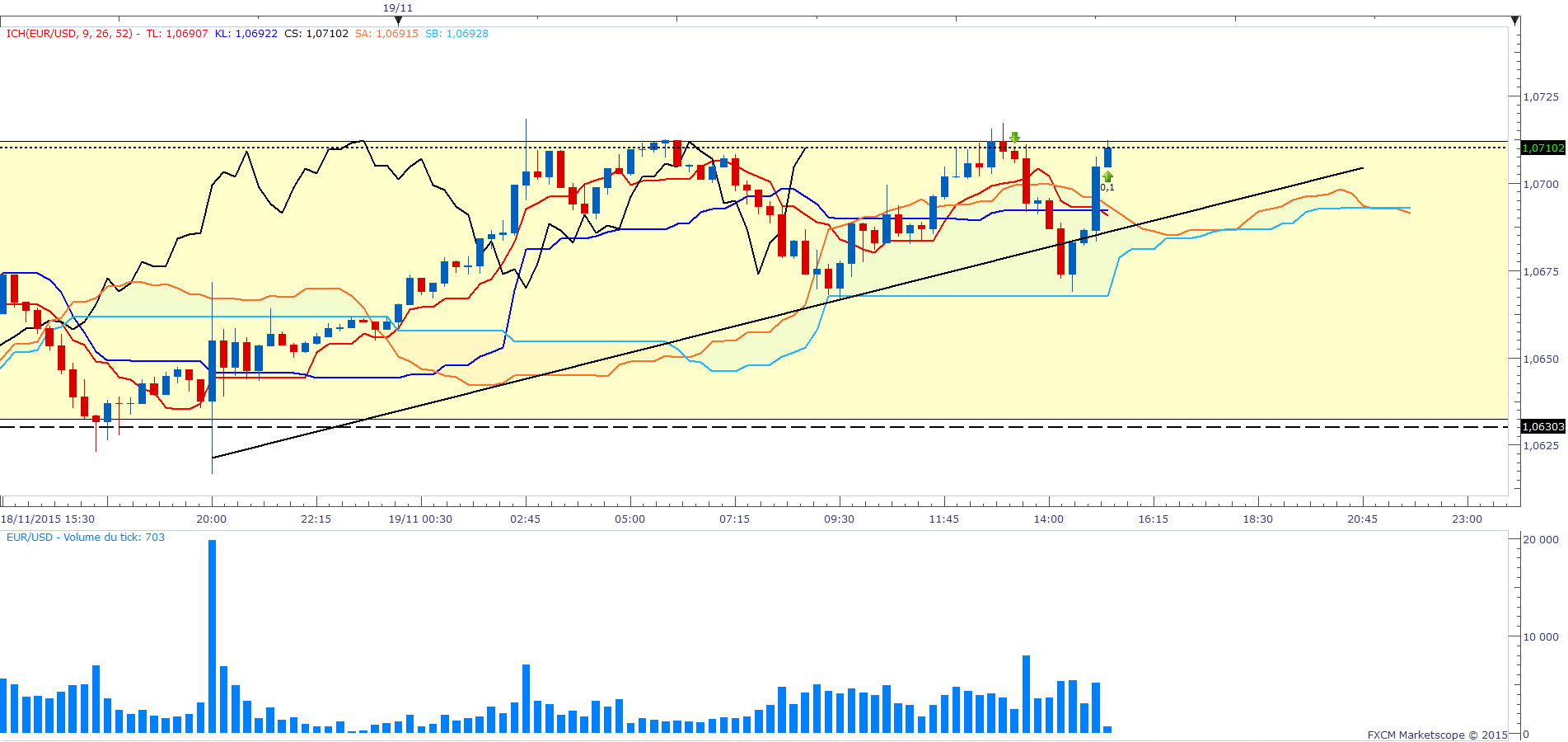Click the 18:30 time axis label
The width and height of the screenshot is (1568, 742).
(1258, 519)
